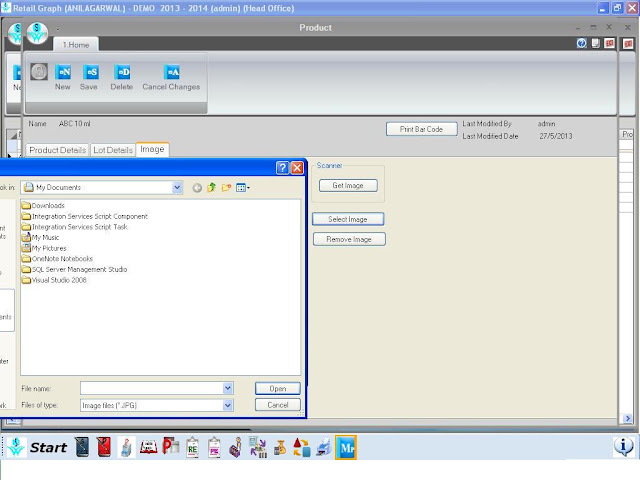The height and width of the screenshot is (480, 640).
Task: Click the back arrow in file dialog
Action: click(x=197, y=188)
